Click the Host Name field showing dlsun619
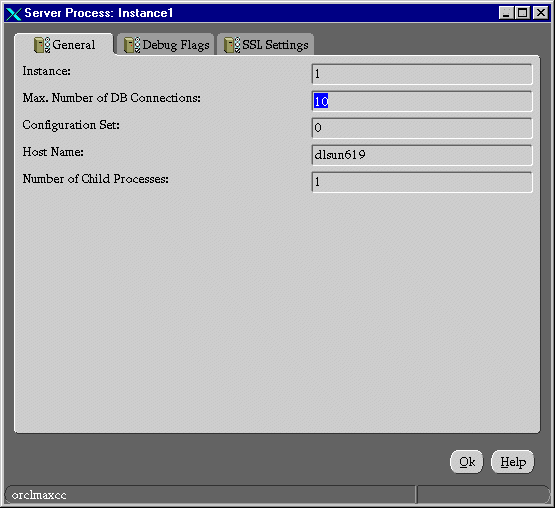This screenshot has height=508, width=555. point(422,155)
